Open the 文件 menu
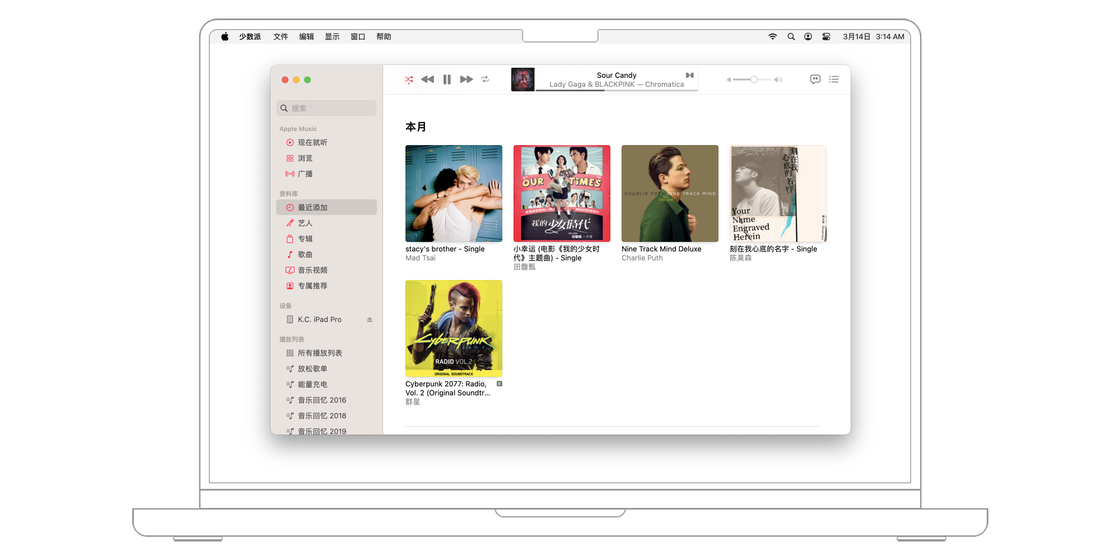 point(281,36)
